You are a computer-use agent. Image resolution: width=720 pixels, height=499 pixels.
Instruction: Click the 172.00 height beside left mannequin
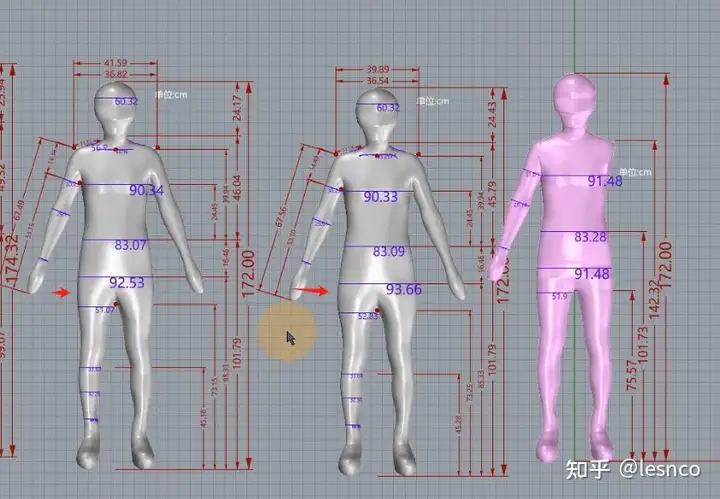[248, 274]
